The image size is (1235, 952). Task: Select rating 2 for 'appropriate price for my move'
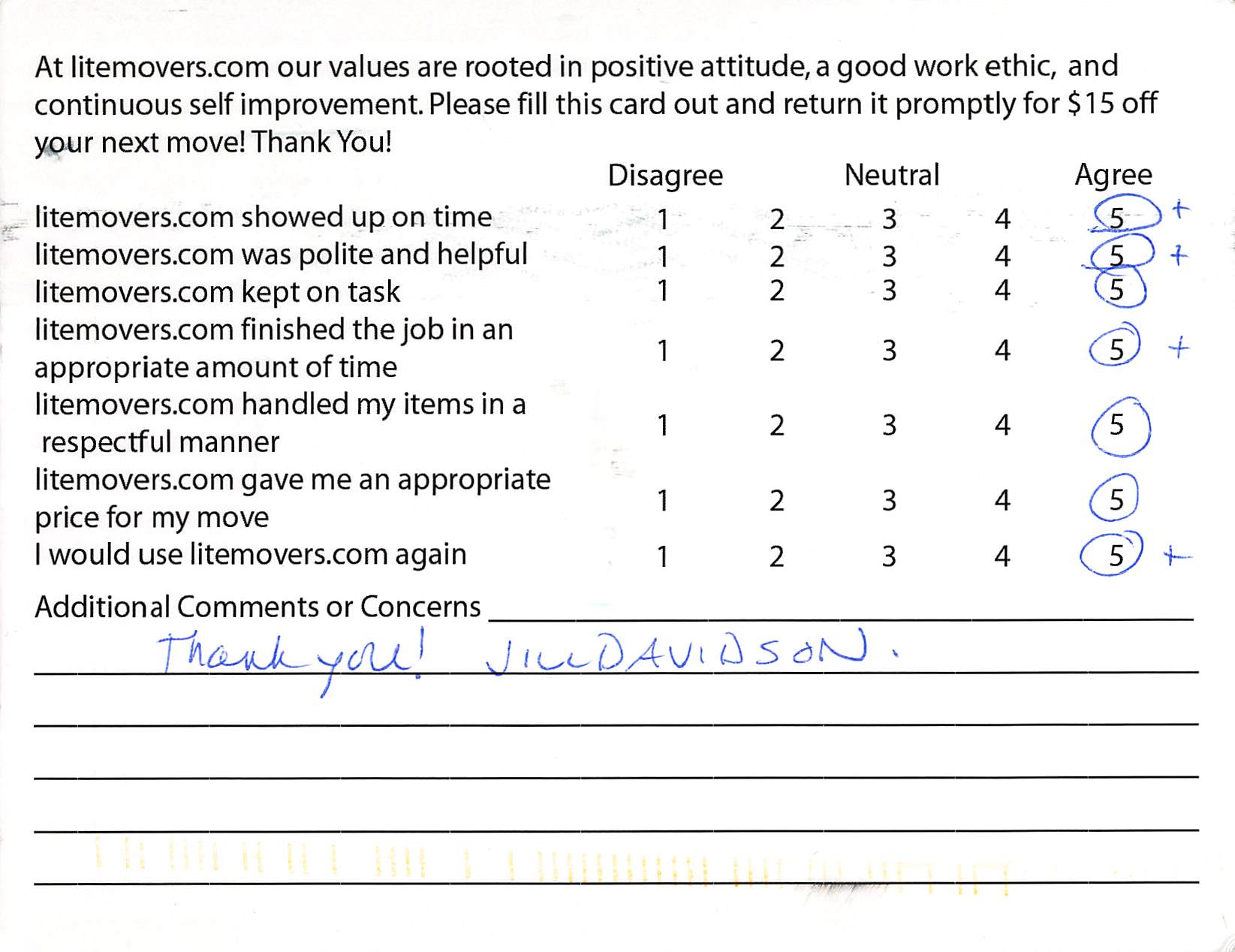click(776, 501)
